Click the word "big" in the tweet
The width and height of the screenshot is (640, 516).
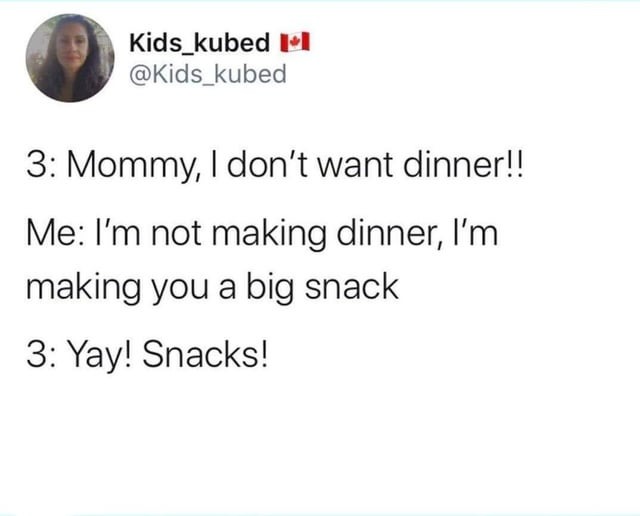(x=269, y=287)
